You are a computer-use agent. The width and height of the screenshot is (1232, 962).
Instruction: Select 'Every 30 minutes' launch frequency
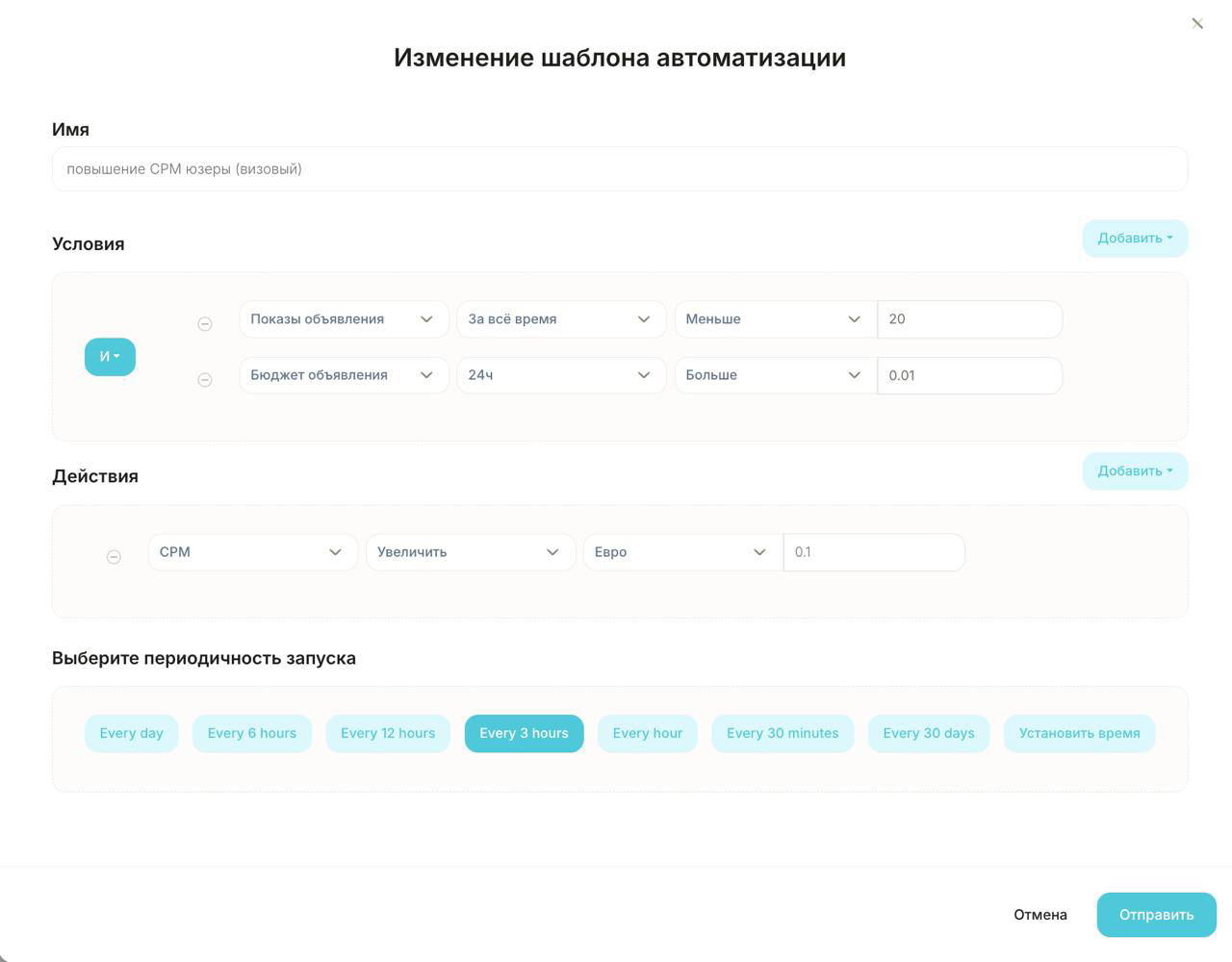point(782,733)
